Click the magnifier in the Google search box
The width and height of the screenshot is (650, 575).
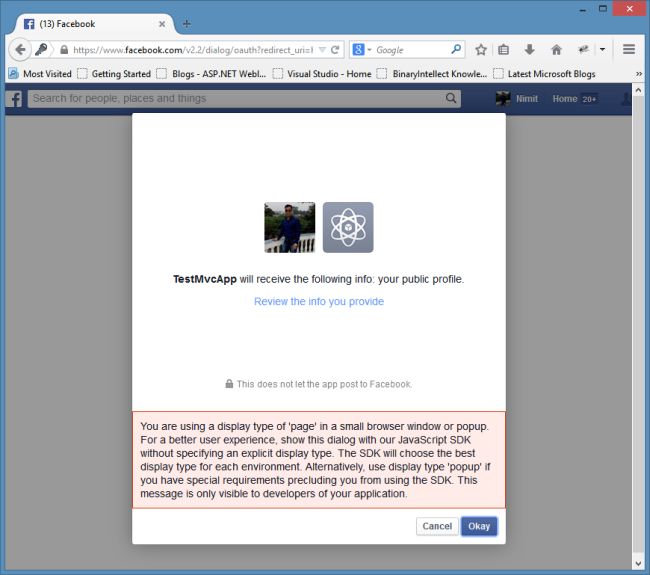pos(456,49)
